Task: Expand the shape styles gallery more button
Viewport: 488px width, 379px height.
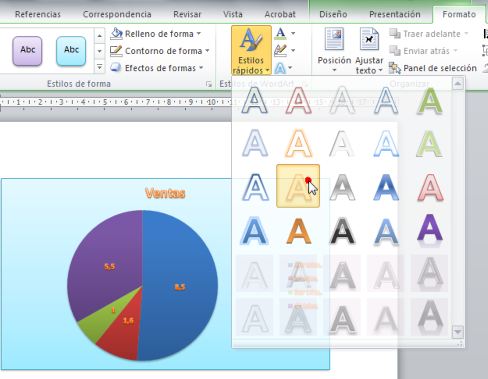Action: coord(100,68)
